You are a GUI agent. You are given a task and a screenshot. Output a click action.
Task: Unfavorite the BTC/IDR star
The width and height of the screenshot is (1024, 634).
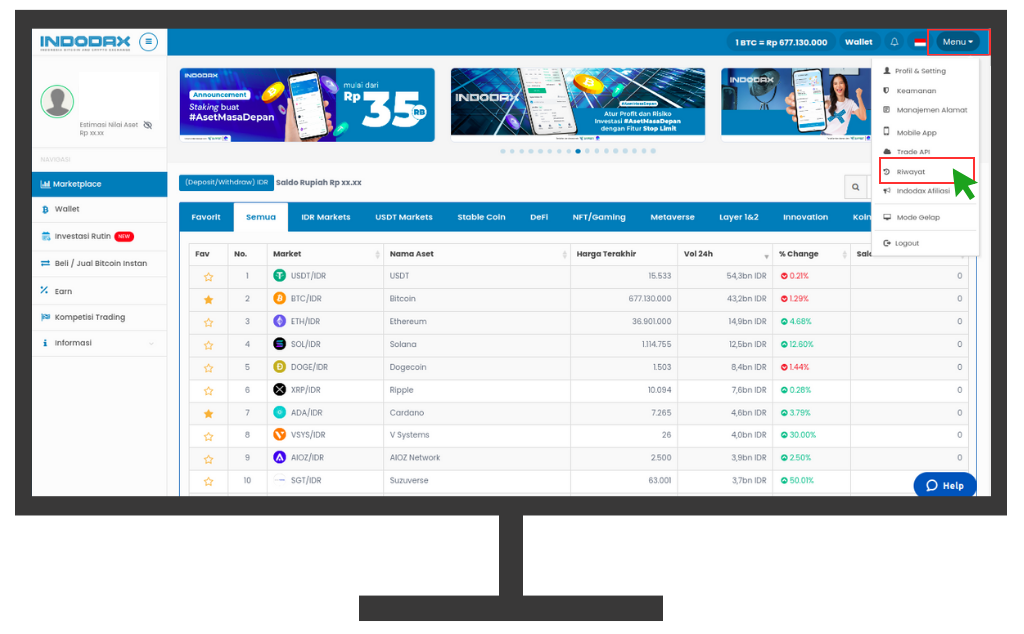point(208,300)
